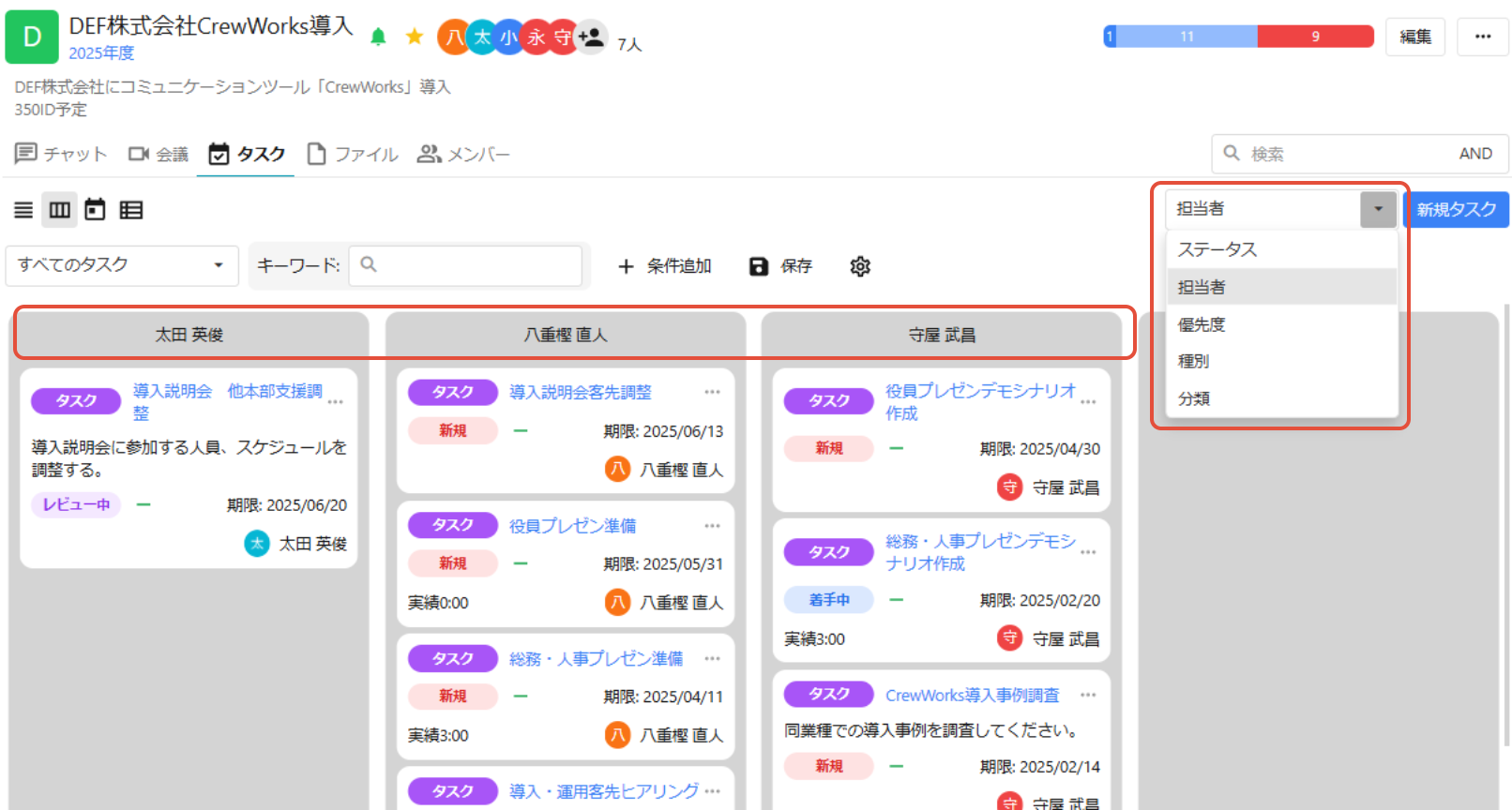The width and height of the screenshot is (1512, 810).
Task: Click the 新規タスク button
Action: coord(1456,209)
